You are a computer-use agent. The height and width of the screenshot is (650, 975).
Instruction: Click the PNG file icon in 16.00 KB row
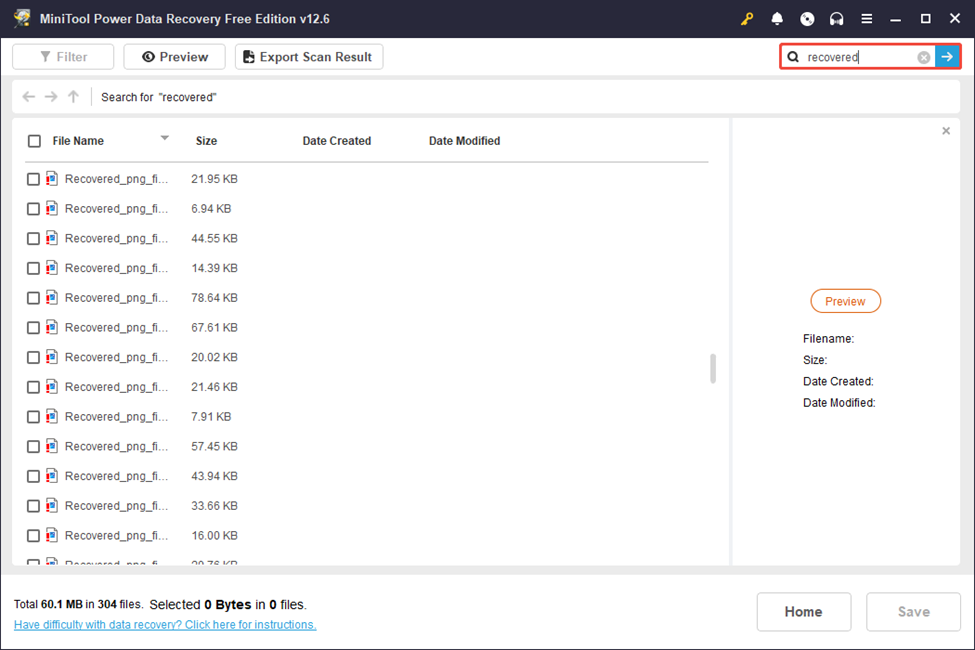tap(52, 536)
